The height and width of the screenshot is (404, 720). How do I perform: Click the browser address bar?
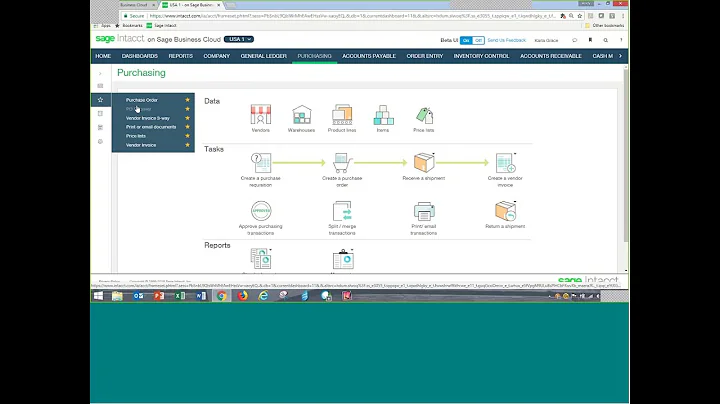351,16
